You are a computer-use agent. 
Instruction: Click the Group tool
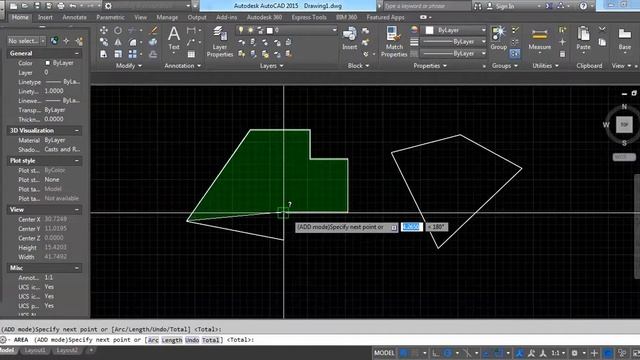pyautogui.click(x=498, y=38)
